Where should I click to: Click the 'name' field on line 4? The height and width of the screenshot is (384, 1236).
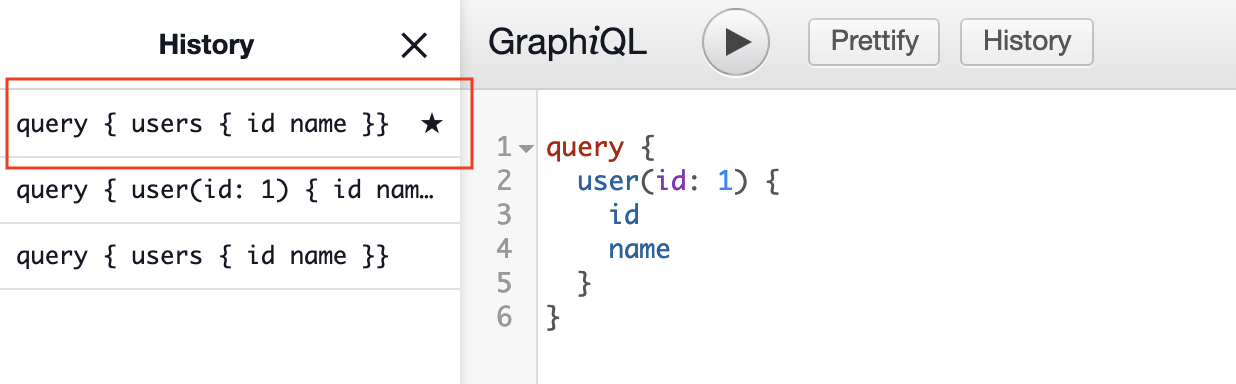pos(640,249)
